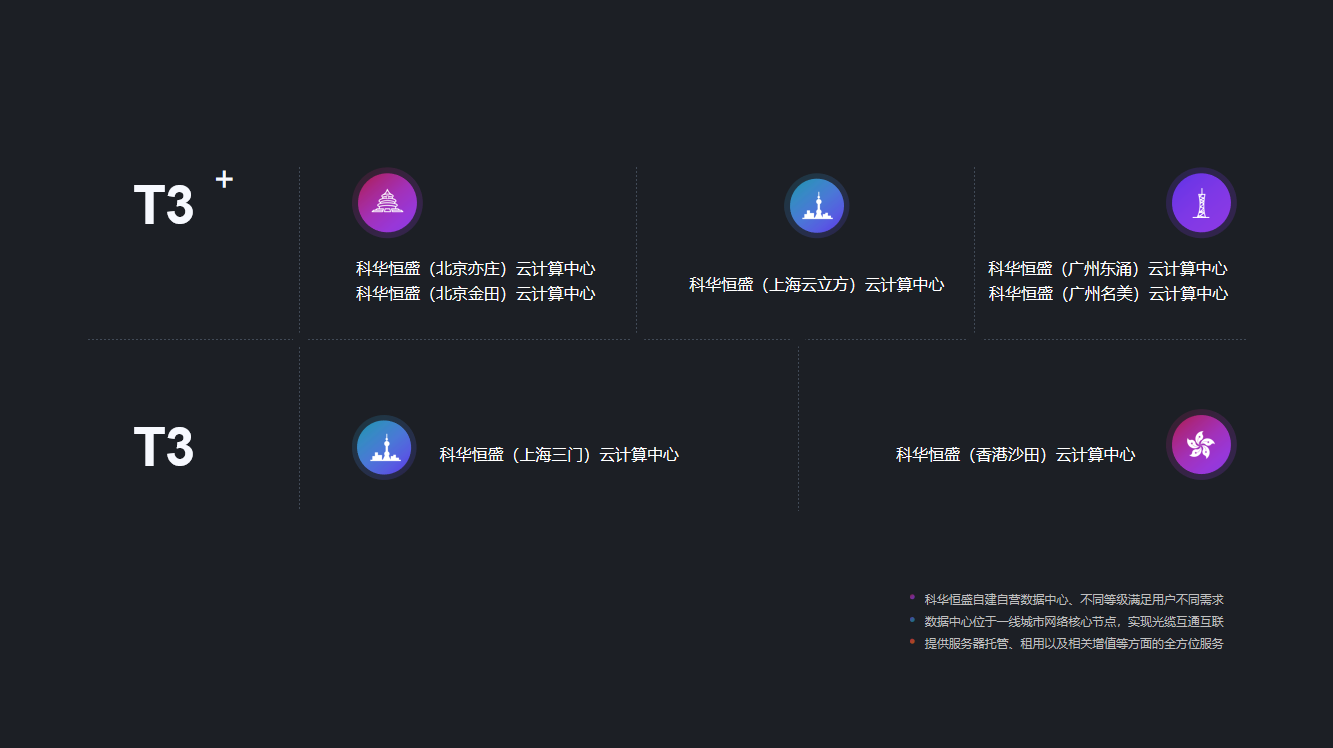Select 科华恒盛（香港沙田）云计算中心
Image resolution: width=1333 pixels, height=748 pixels.
coord(1015,455)
